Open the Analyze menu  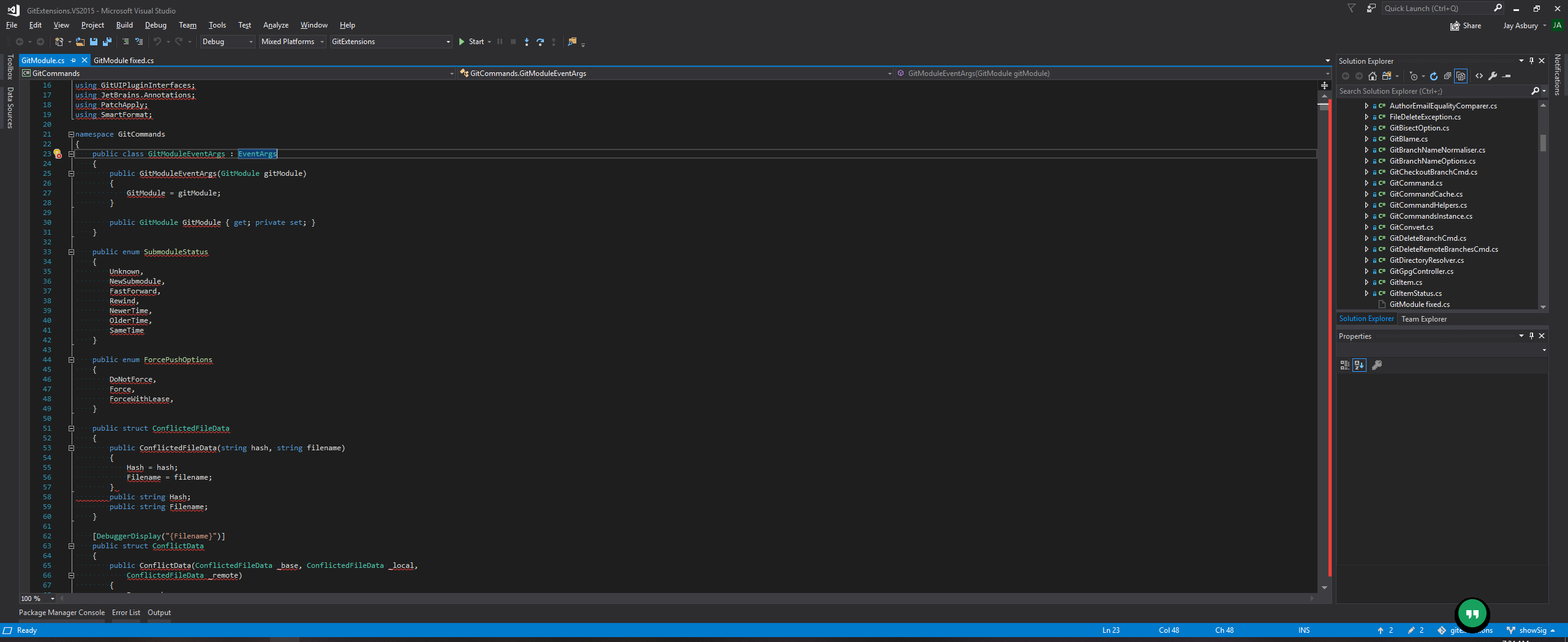pos(276,25)
